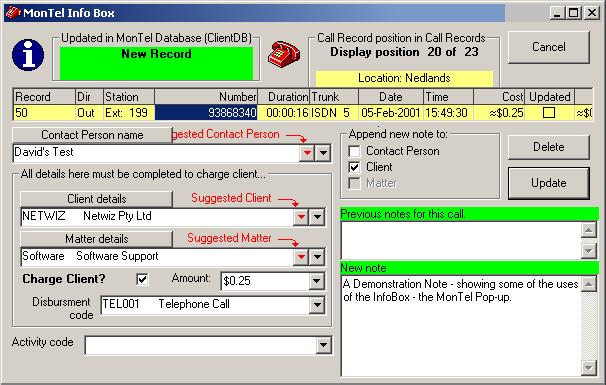Click the Out direction cell
Image resolution: width=606 pixels, height=385 pixels.
tap(89, 113)
